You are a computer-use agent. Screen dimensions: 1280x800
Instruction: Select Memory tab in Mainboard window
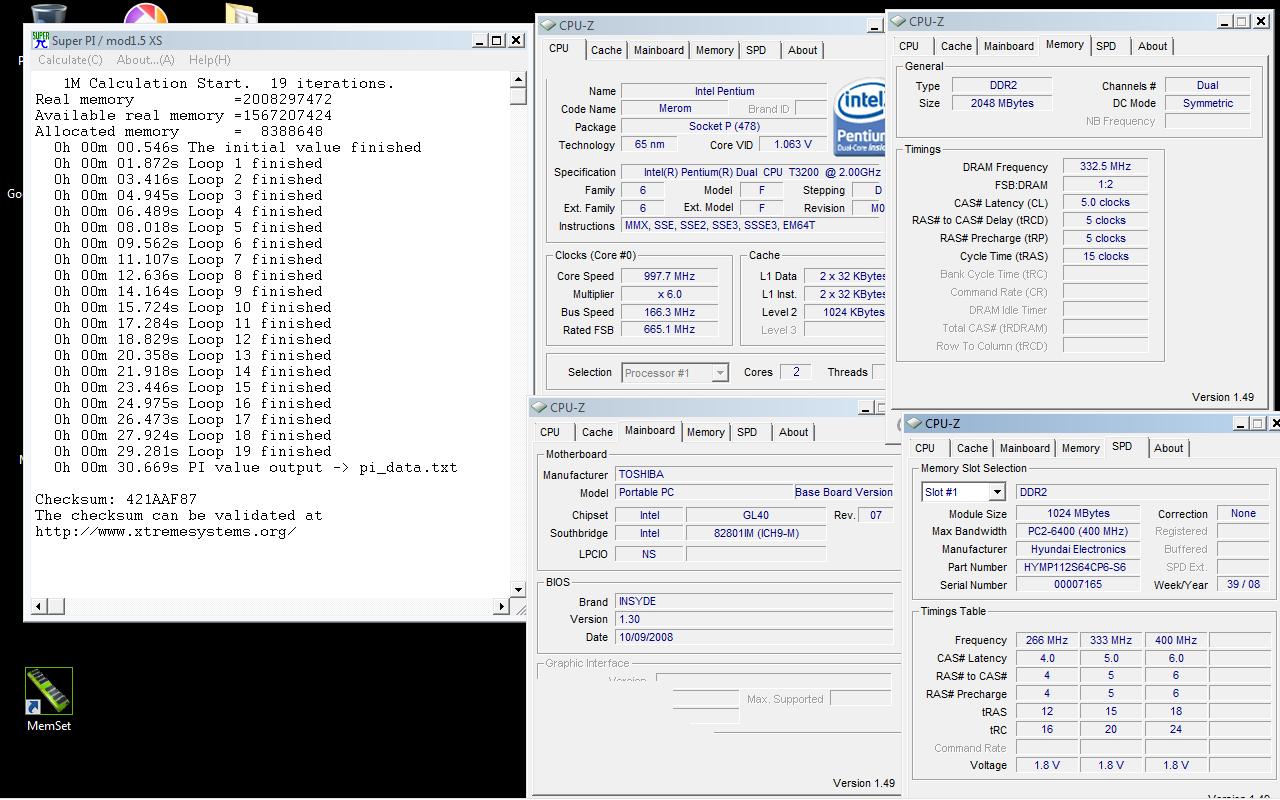(x=705, y=432)
